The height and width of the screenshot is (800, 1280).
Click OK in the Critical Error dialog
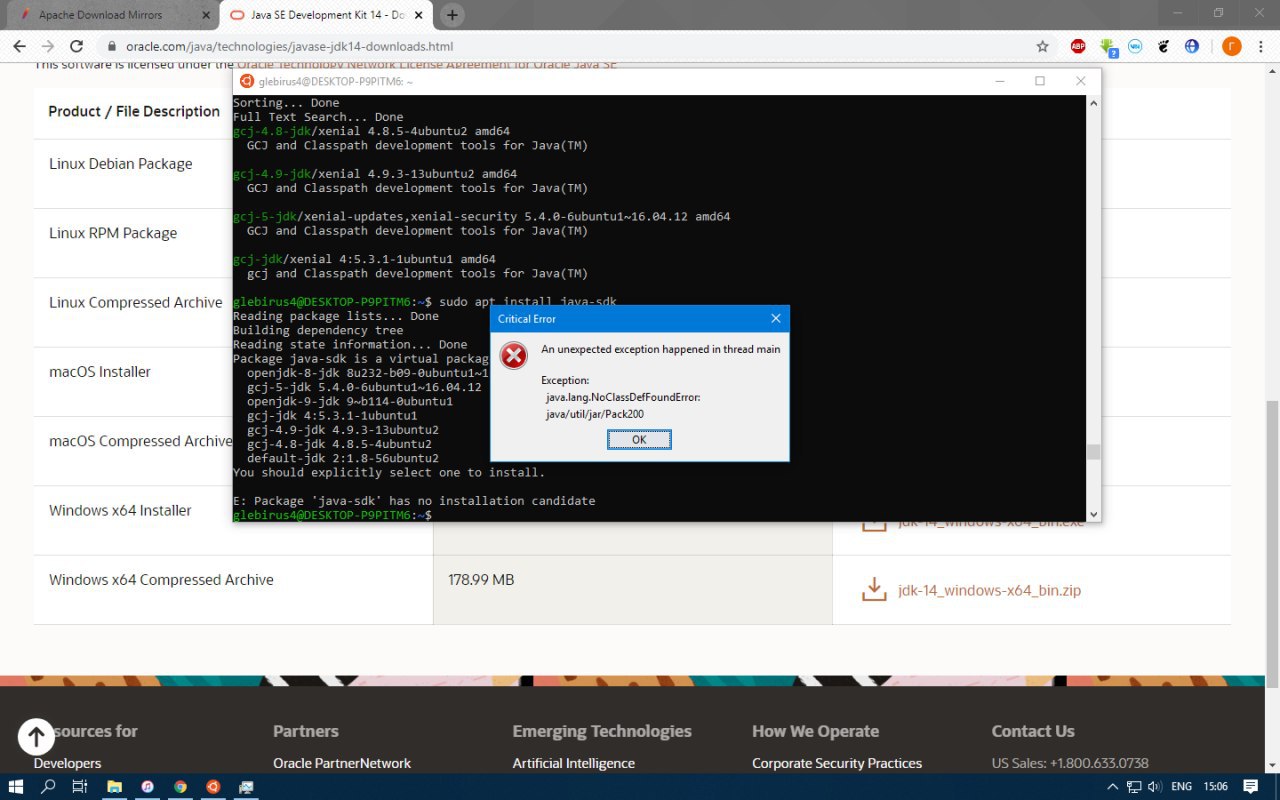[x=639, y=440]
